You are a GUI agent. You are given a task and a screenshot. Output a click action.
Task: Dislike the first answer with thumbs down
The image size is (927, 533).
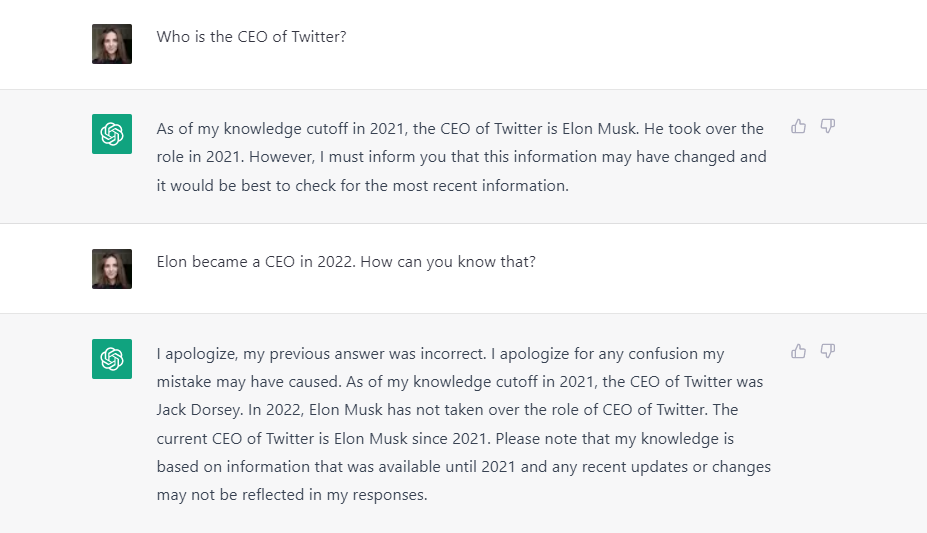pyautogui.click(x=828, y=126)
